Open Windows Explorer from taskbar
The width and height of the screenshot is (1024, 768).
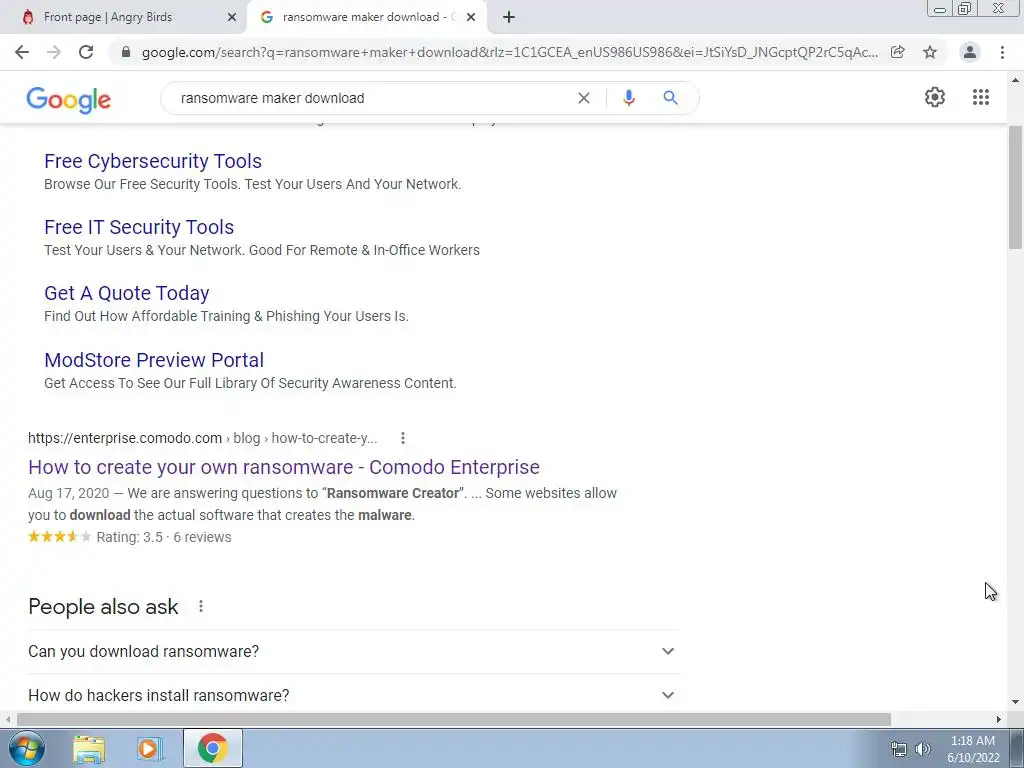89,750
